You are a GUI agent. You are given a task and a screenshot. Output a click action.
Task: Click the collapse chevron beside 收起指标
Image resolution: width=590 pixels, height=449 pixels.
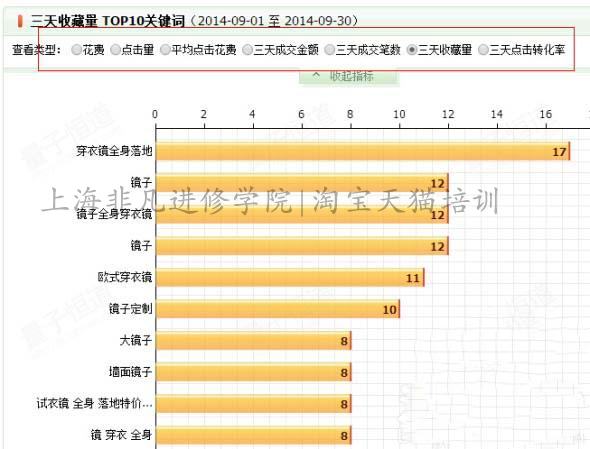click(x=316, y=76)
